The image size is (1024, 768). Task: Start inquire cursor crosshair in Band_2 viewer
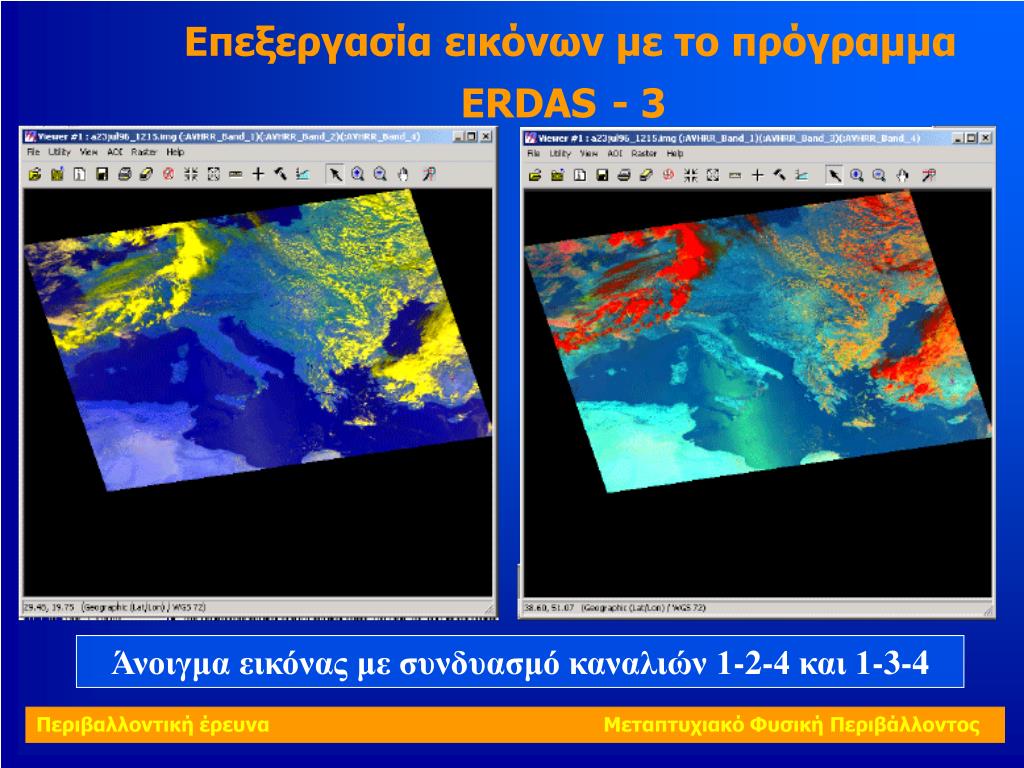258,174
